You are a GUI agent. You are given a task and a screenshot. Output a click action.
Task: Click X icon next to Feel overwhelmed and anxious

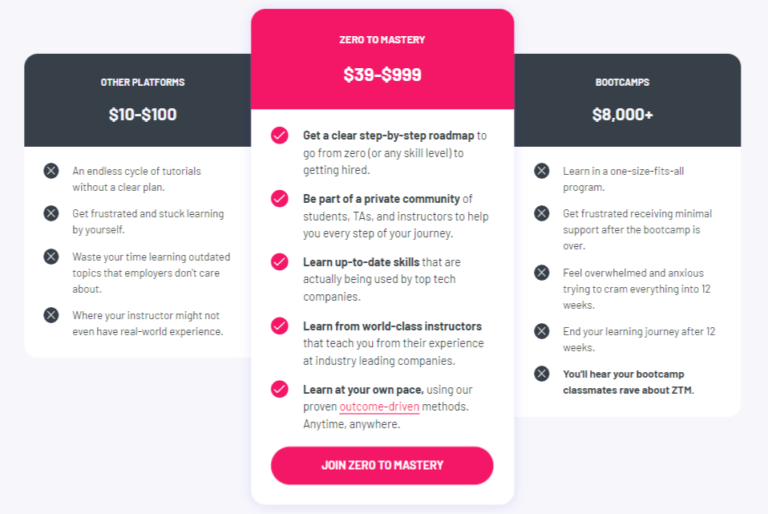click(x=542, y=272)
